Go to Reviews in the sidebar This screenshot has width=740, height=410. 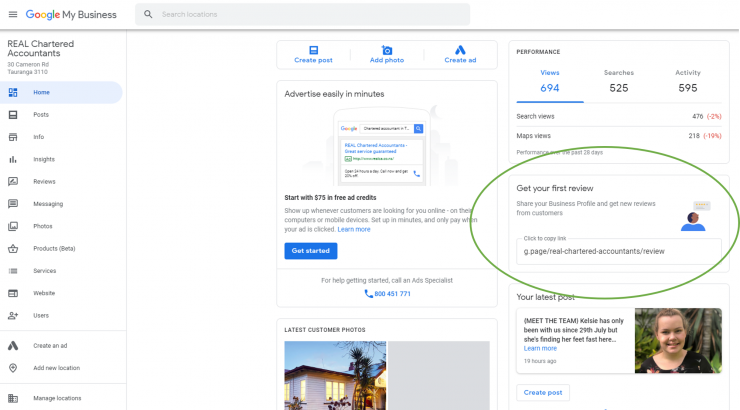[44, 182]
